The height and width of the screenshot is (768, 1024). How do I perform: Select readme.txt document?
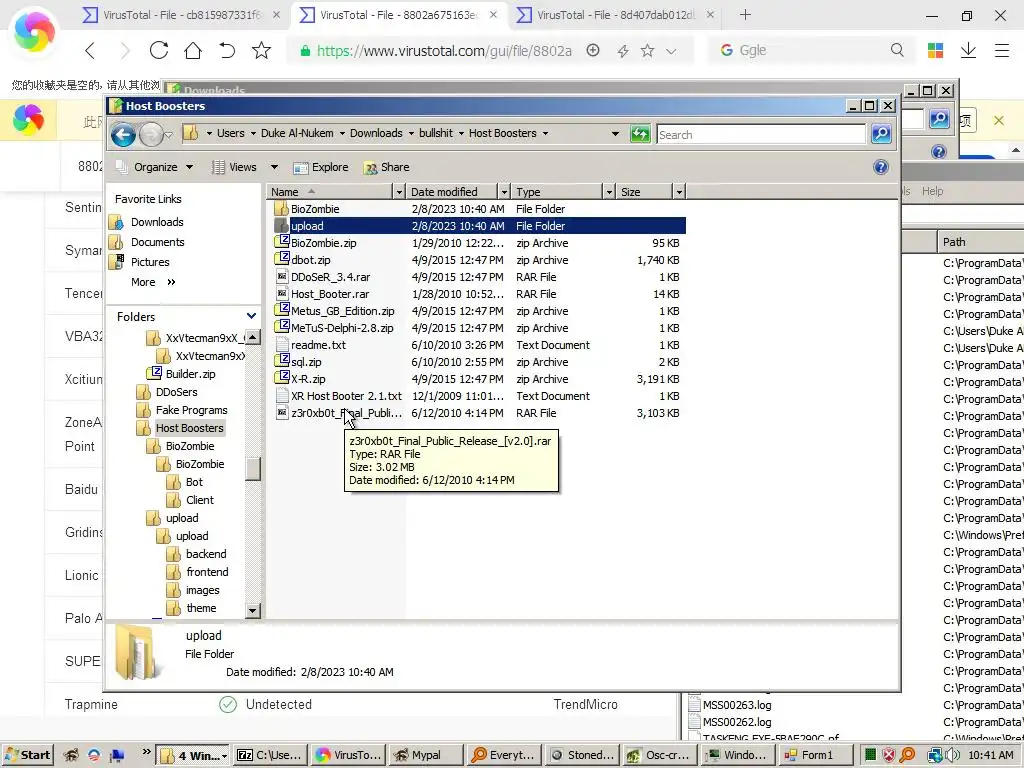click(318, 345)
